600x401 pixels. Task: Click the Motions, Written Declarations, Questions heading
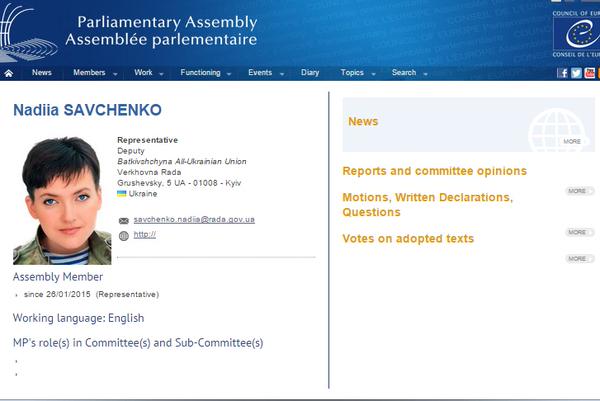tap(427, 205)
